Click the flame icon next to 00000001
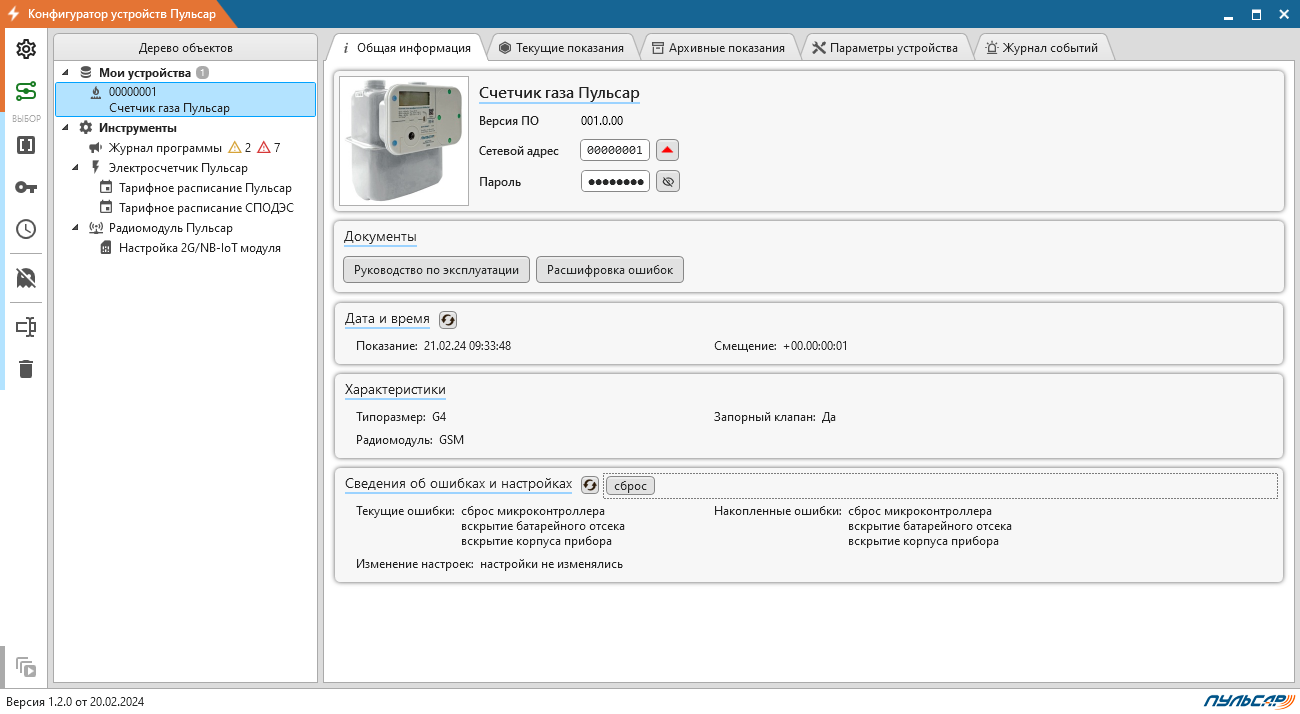1300x714 pixels. [x=95, y=92]
